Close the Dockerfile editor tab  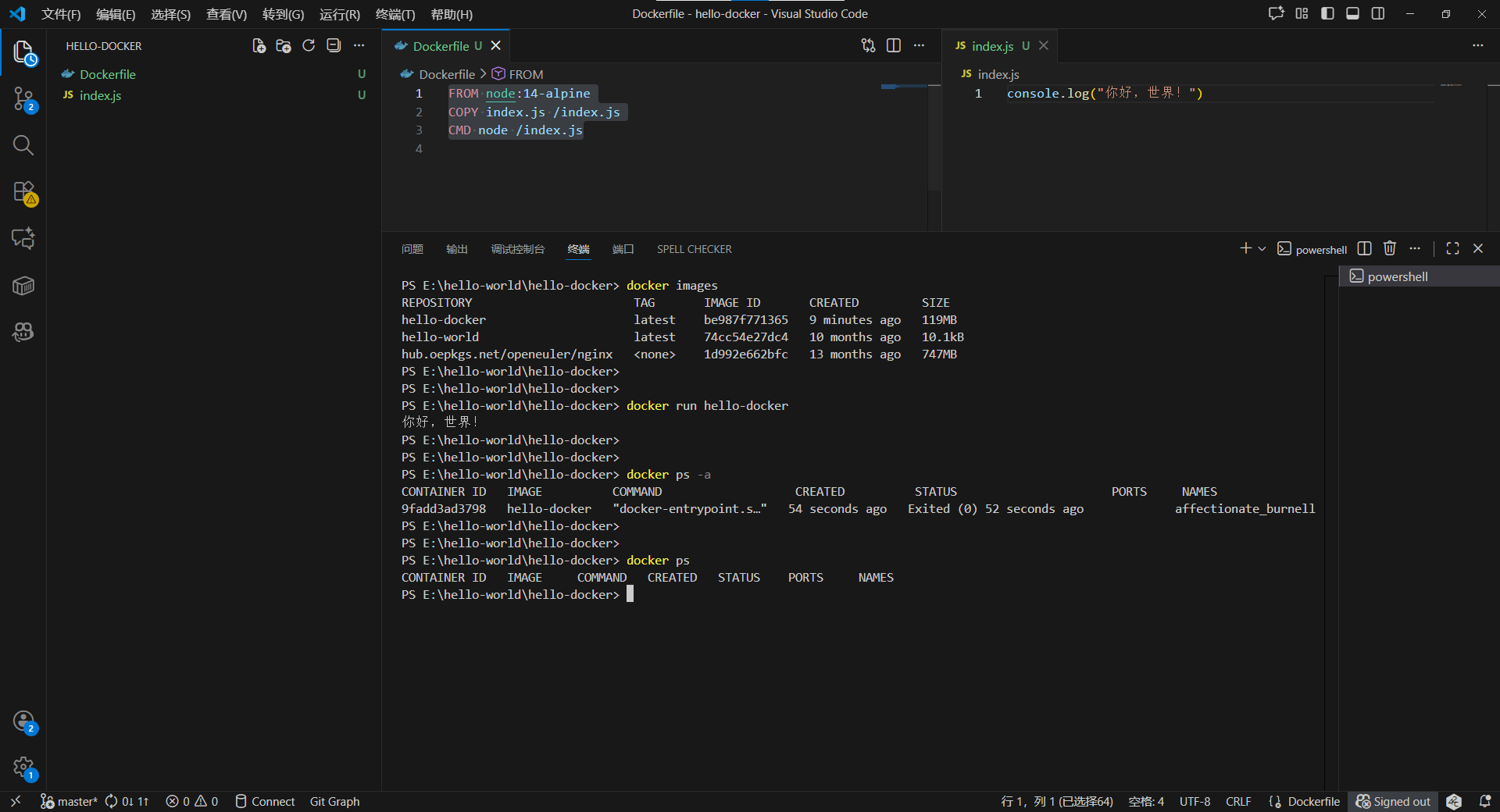(495, 46)
